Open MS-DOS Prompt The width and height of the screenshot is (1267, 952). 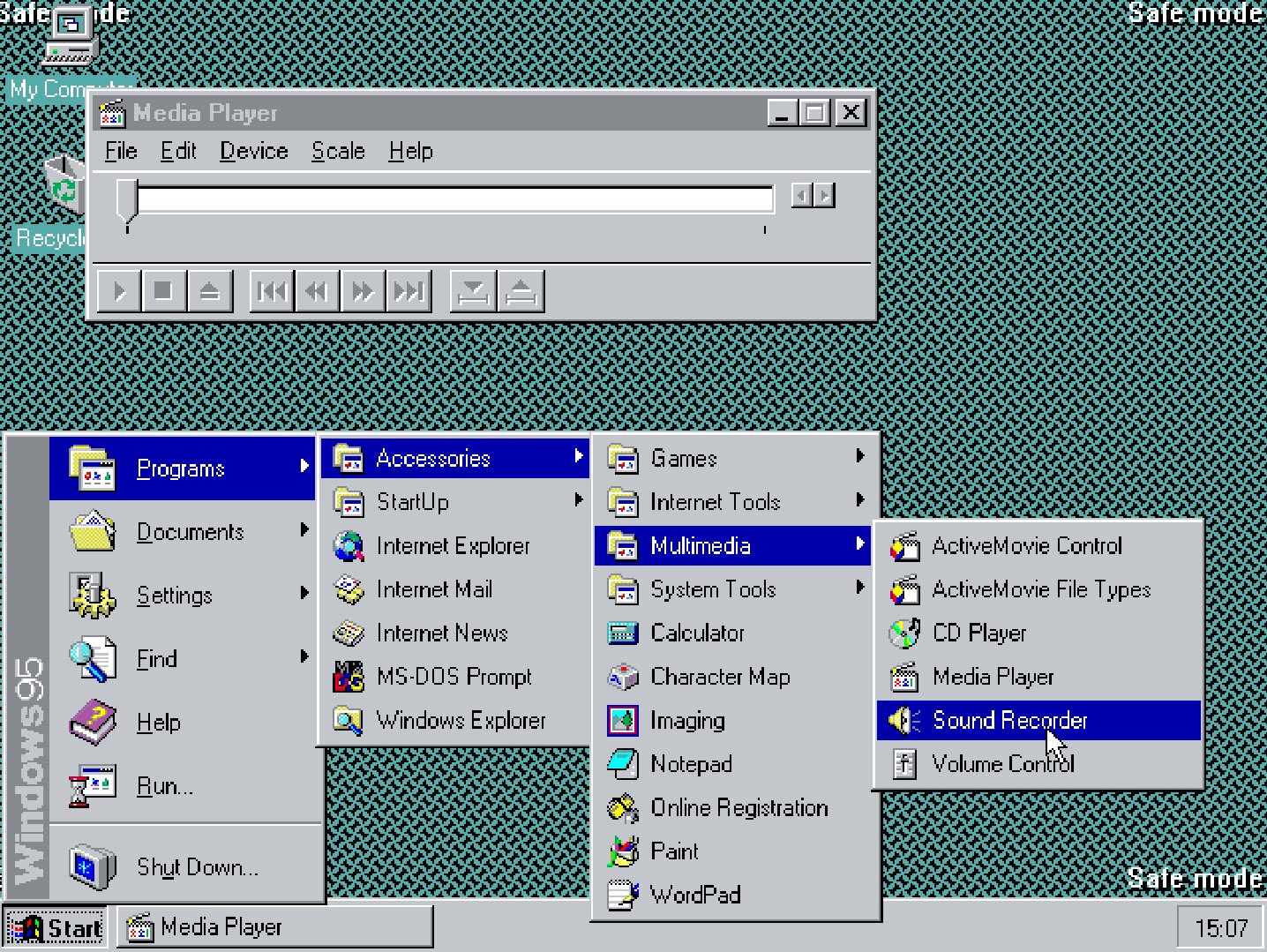coord(455,677)
